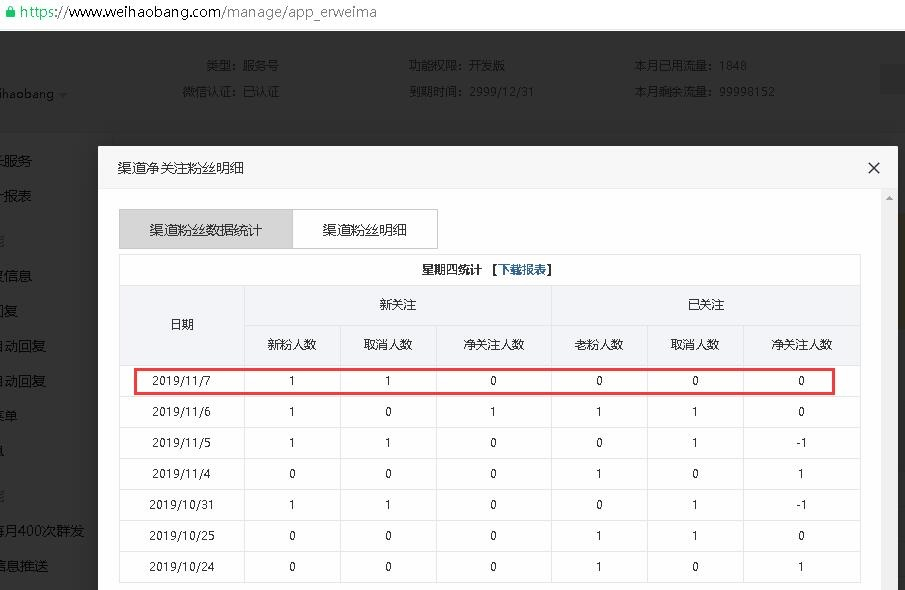This screenshot has width=905, height=590.
Task: Expand the haobang account dropdown arrow
Action: click(x=63, y=95)
